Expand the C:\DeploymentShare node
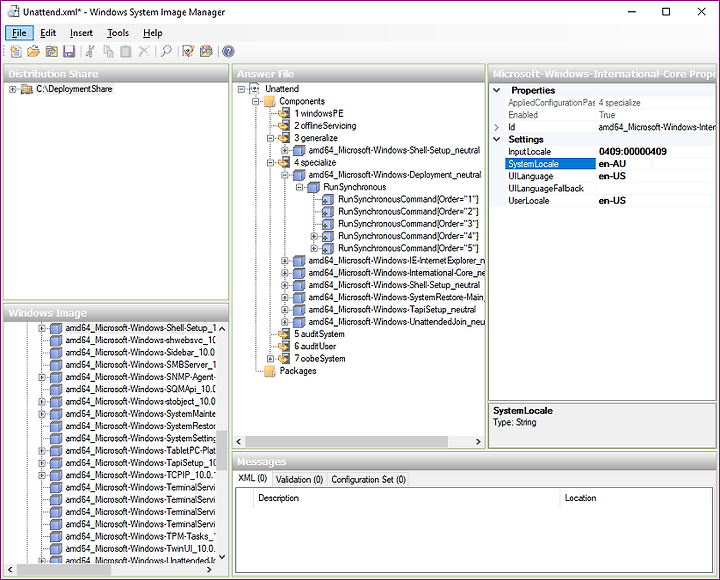This screenshot has height=580, width=720. tap(13, 89)
